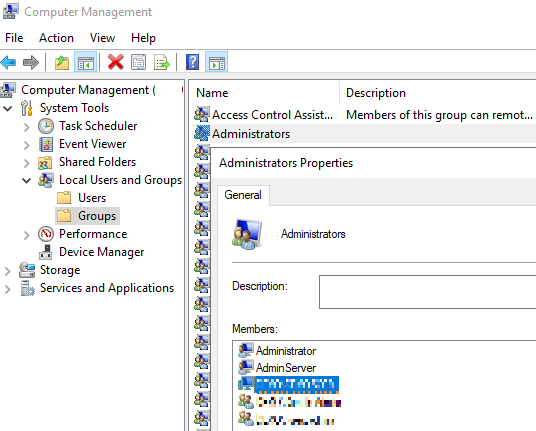Open the File menu
Screen dimensions: 536x431
point(14,38)
